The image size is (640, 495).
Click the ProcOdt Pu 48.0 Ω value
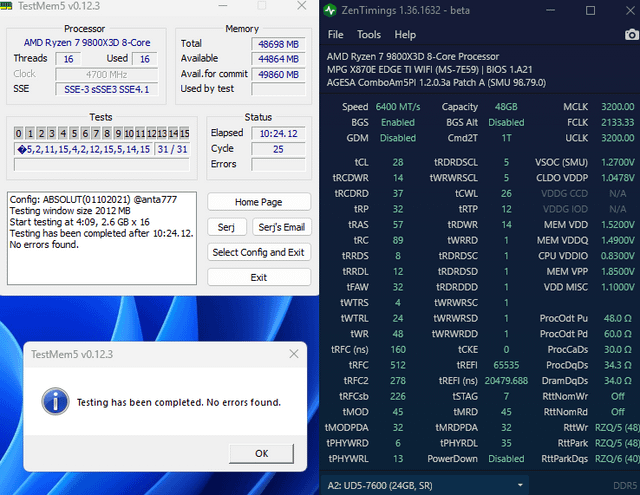618,318
